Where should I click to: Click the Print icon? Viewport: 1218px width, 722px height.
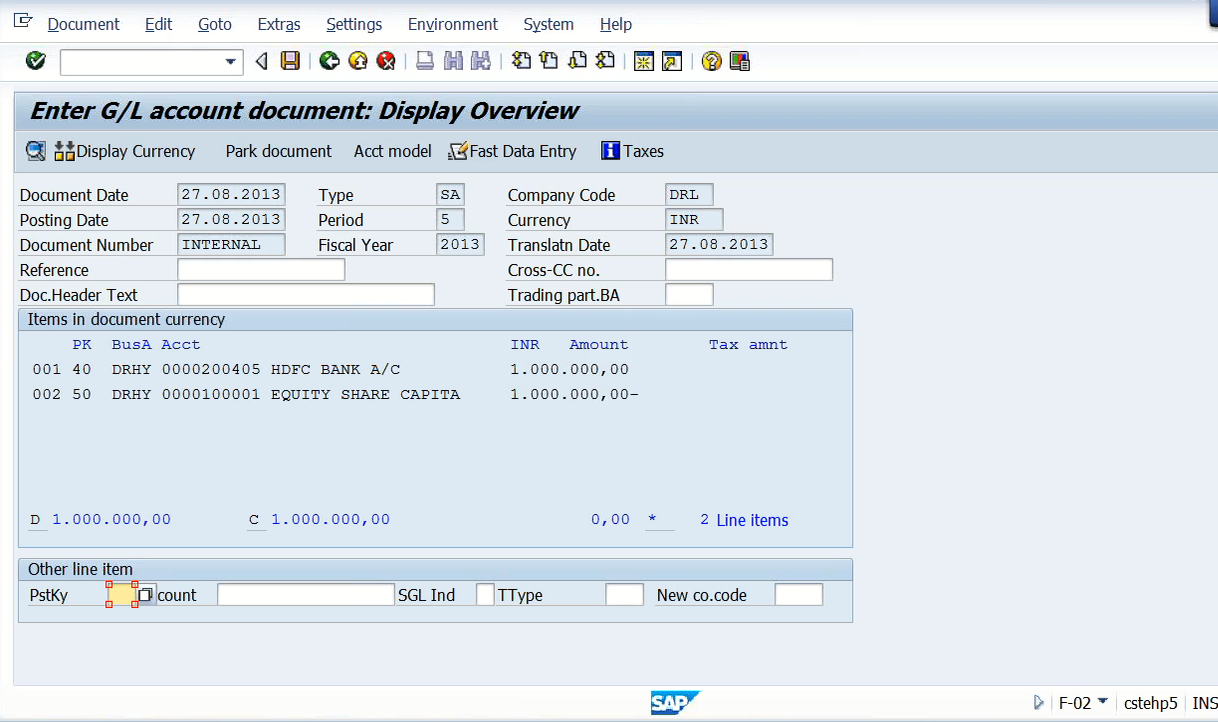(424, 62)
